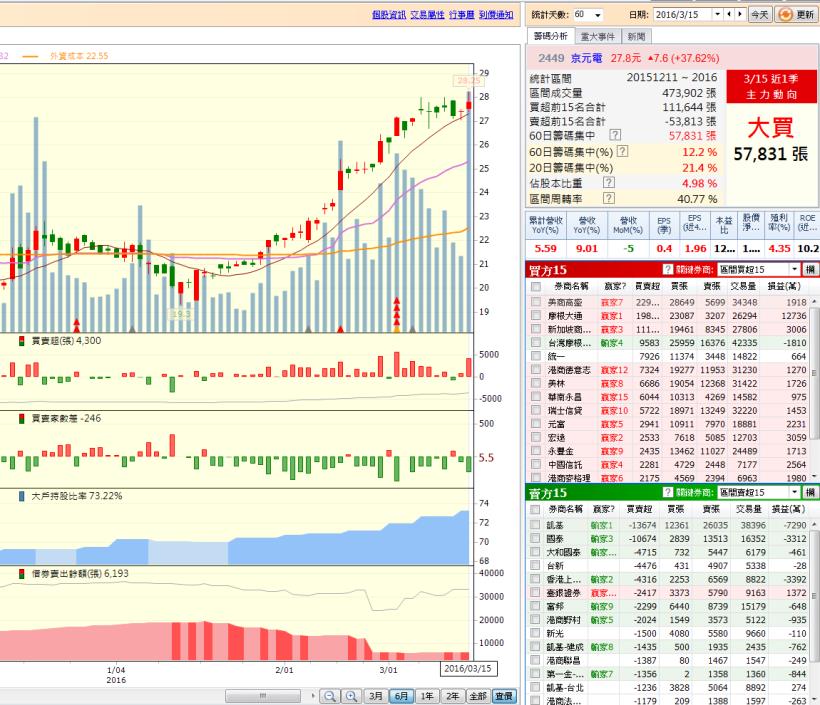Click help icon beside 區間周轉率

pos(607,199)
